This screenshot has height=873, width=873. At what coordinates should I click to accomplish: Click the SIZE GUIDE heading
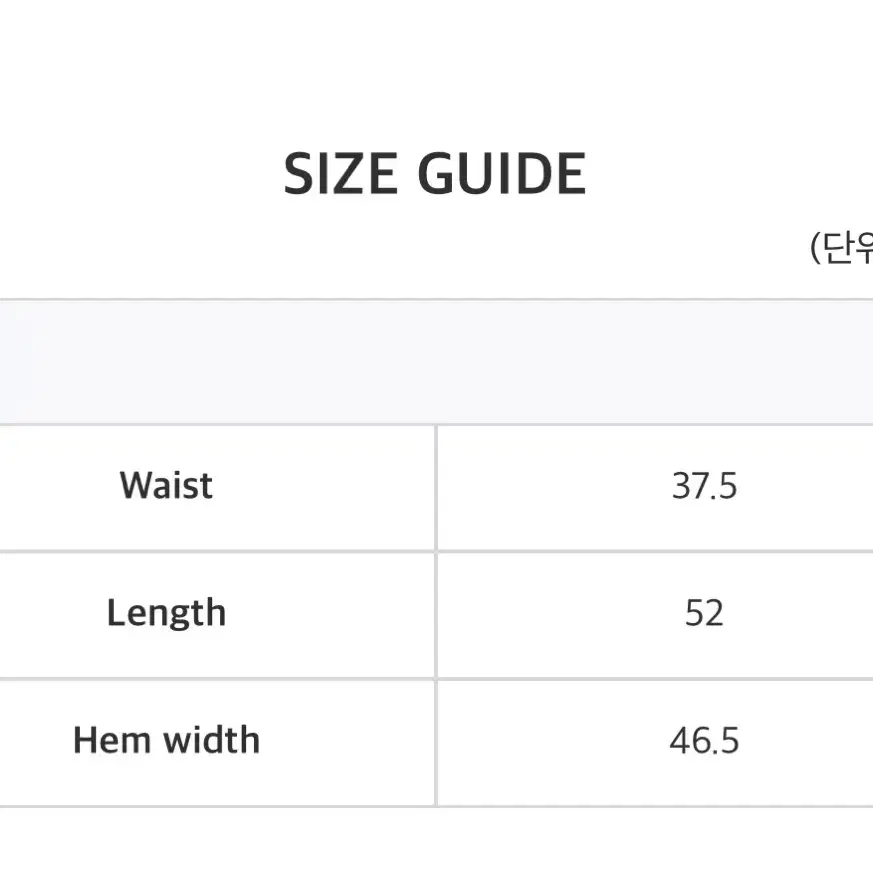[435, 174]
